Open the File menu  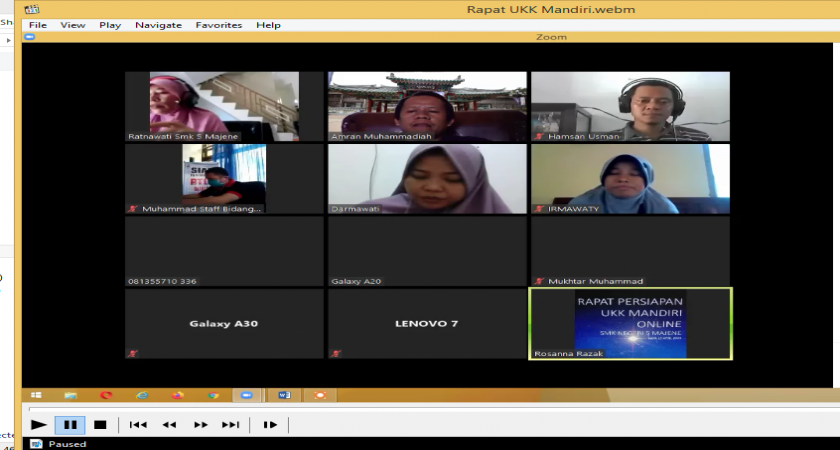37,25
